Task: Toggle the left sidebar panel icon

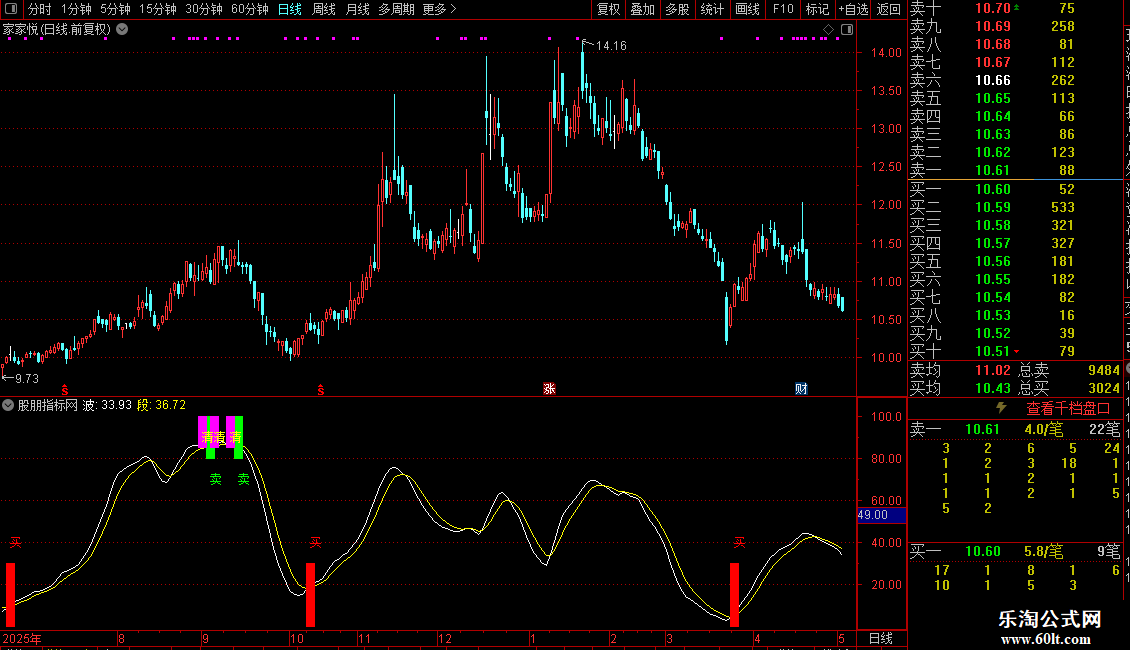Action: pyautogui.click(x=11, y=9)
